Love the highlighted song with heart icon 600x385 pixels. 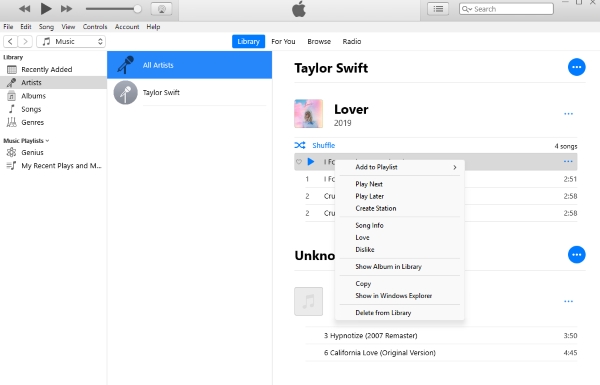coord(299,162)
